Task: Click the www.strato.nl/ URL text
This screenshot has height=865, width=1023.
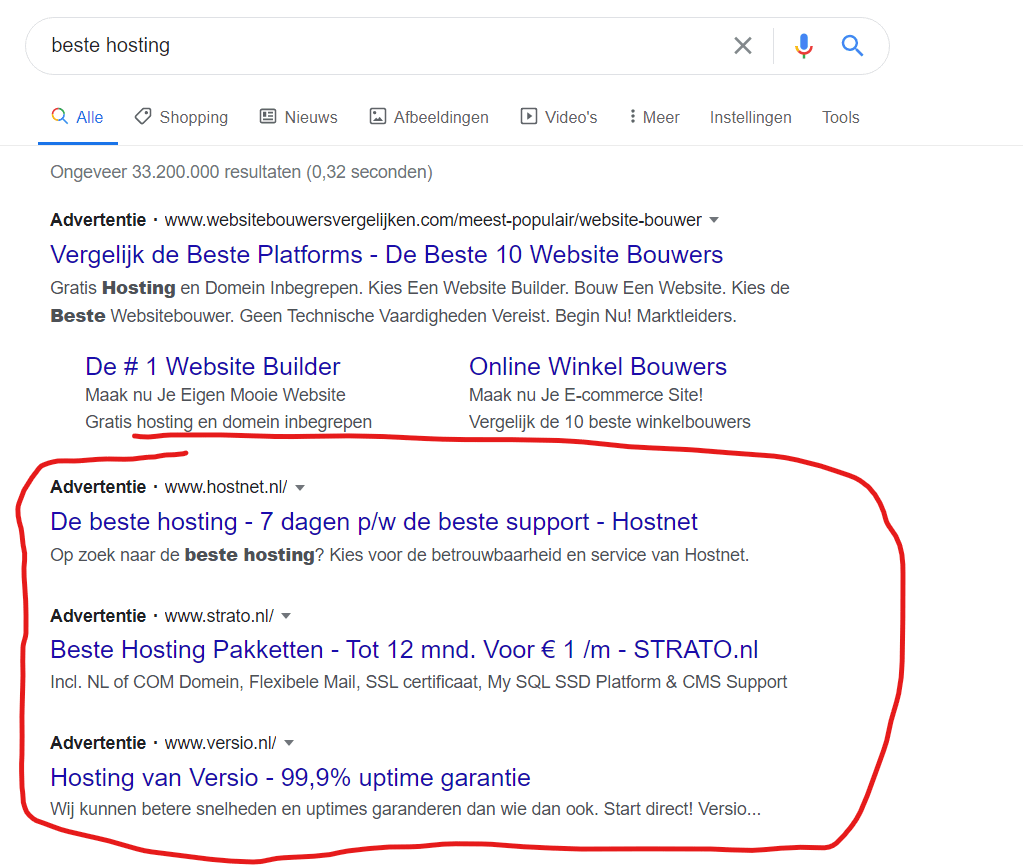Action: [x=219, y=616]
